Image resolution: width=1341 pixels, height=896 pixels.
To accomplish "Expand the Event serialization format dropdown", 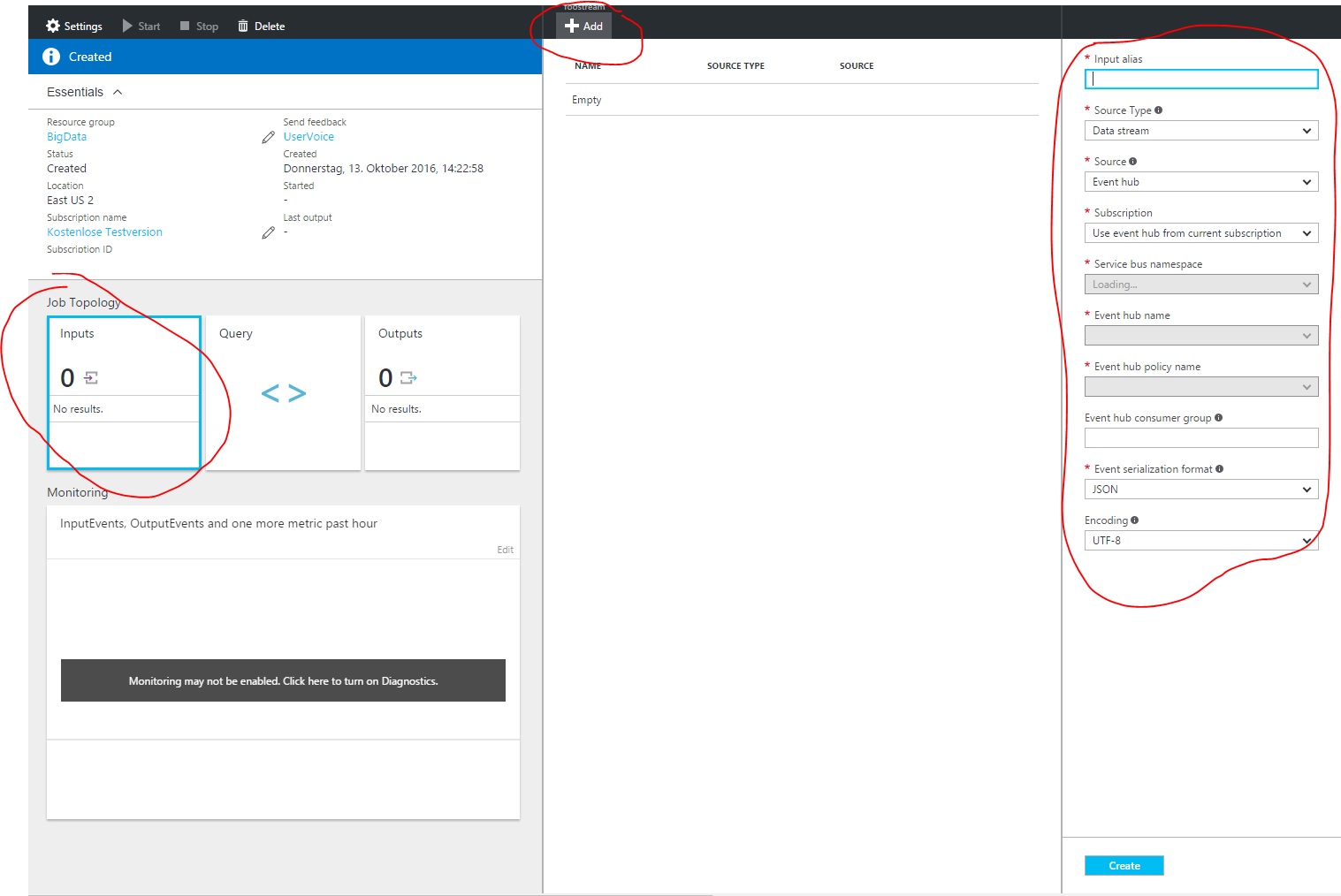I will coord(1200,490).
